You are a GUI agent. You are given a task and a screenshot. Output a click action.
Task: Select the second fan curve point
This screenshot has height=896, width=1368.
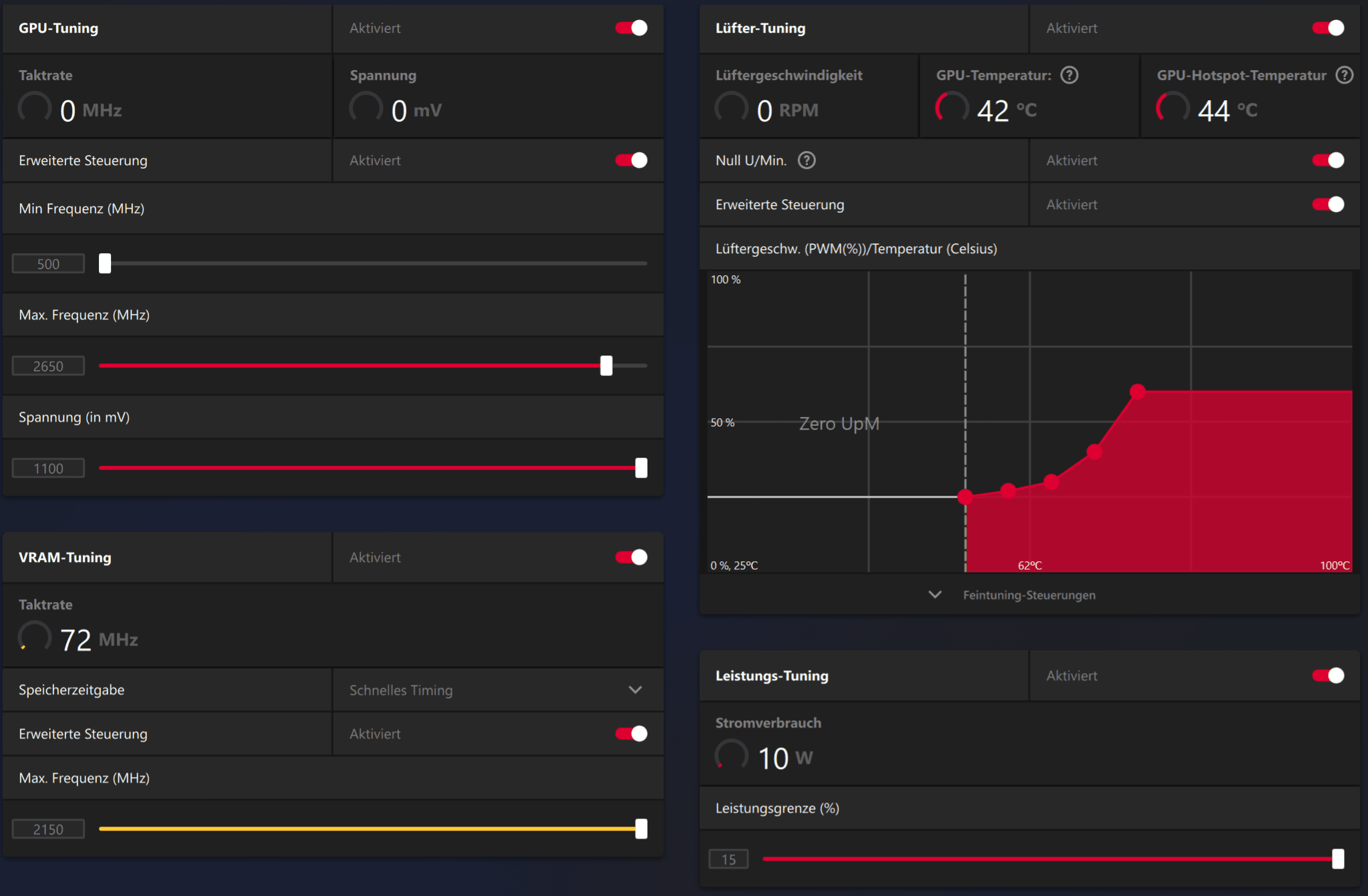pyautogui.click(x=1008, y=491)
